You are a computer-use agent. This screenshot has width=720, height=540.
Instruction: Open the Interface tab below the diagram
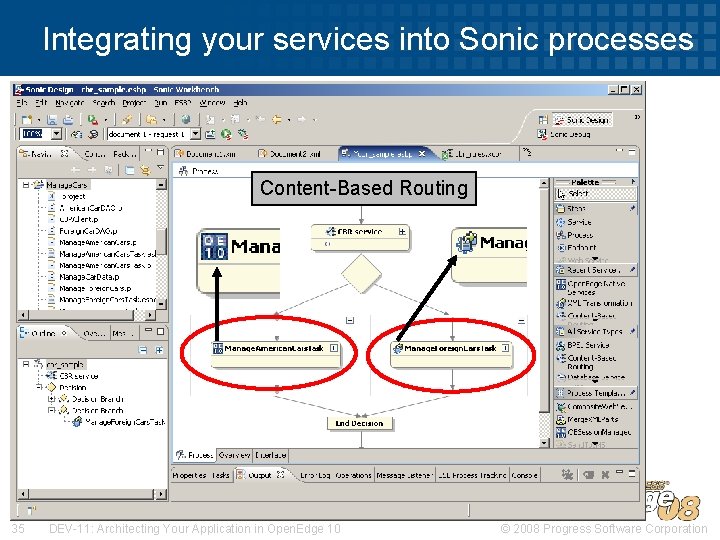pos(270,455)
